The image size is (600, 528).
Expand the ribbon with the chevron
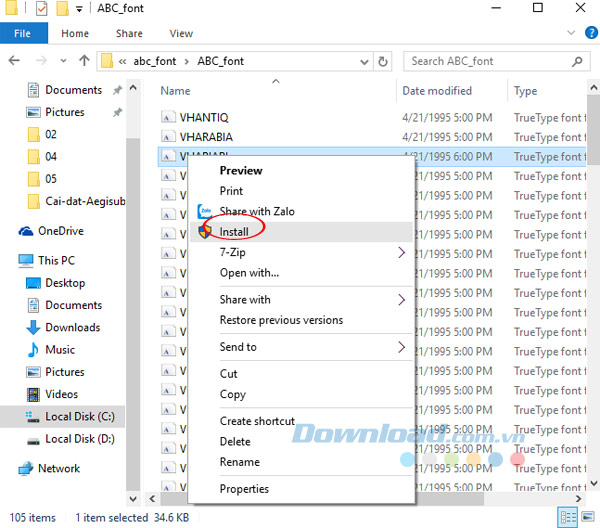[571, 33]
